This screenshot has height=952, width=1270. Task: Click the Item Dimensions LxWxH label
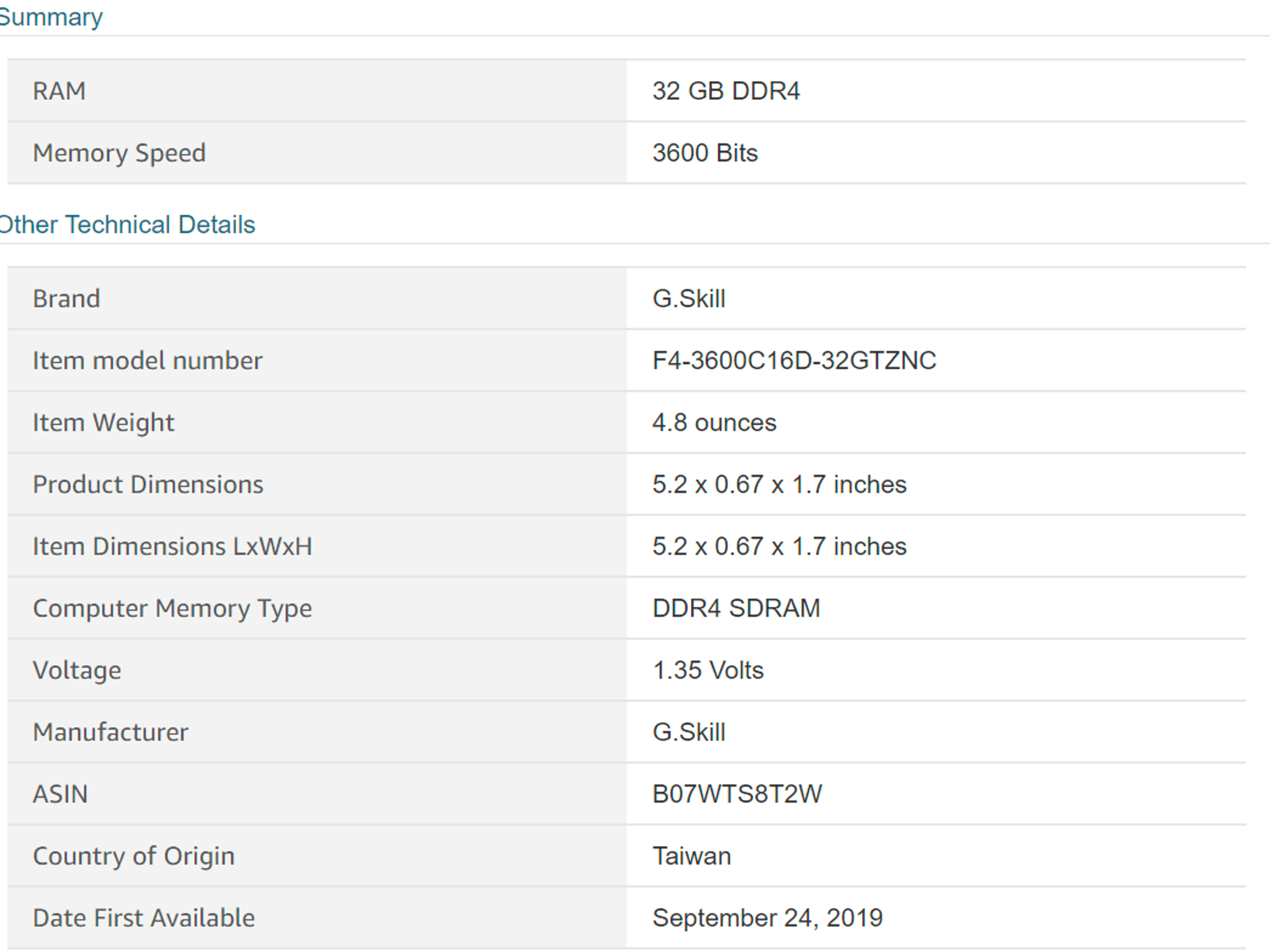172,547
